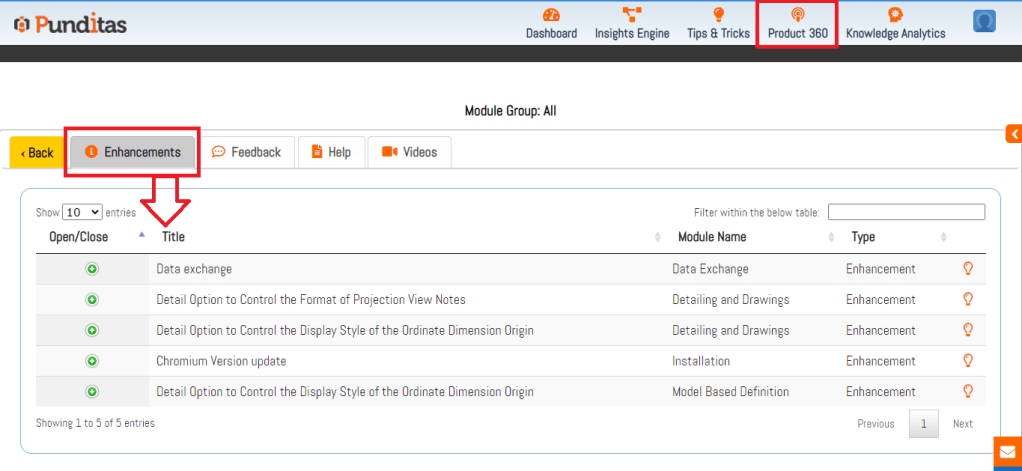Switch to the Feedback tab
Screen dimensions: 1022x471
point(247,152)
